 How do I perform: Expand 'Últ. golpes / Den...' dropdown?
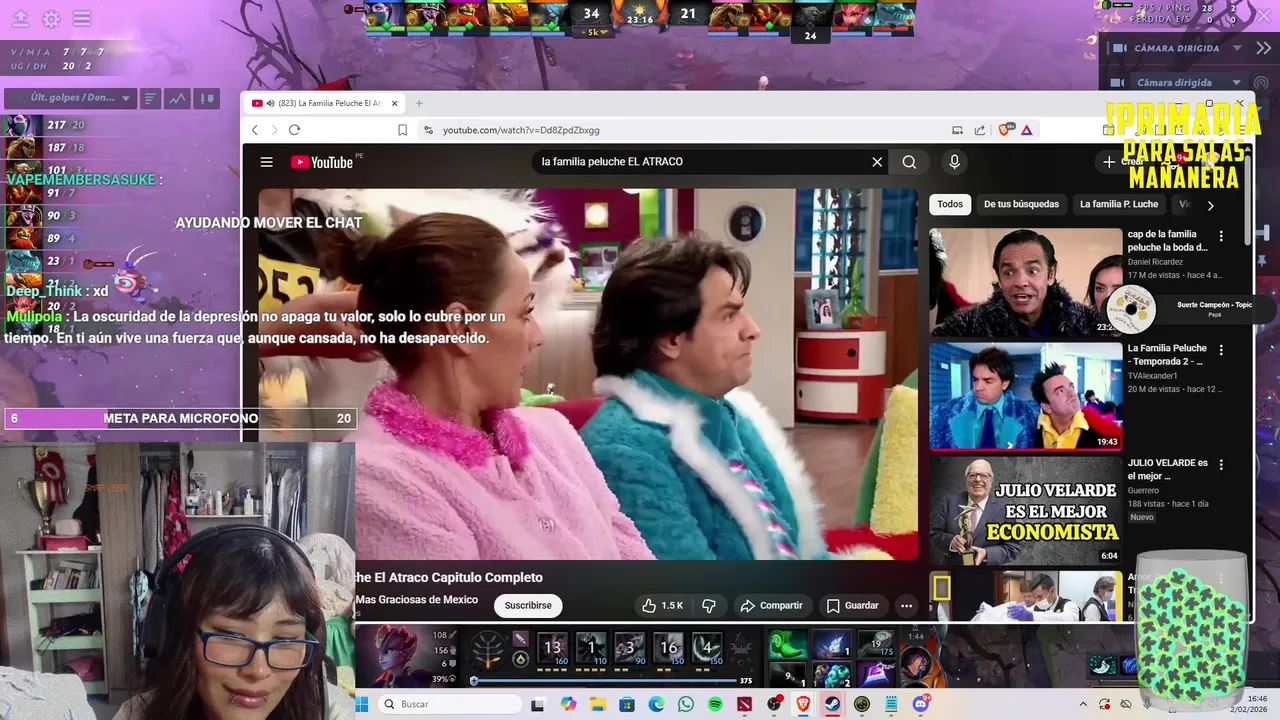coord(69,98)
